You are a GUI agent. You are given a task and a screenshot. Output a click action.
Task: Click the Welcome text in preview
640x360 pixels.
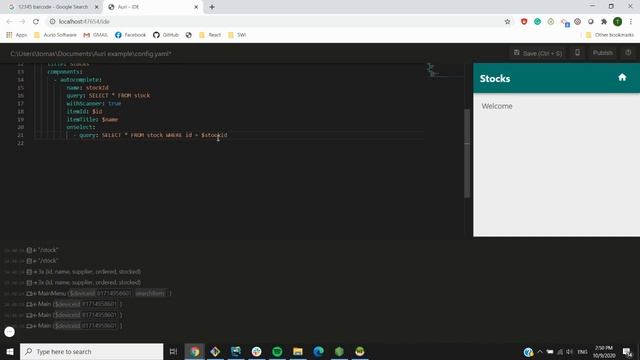497,106
